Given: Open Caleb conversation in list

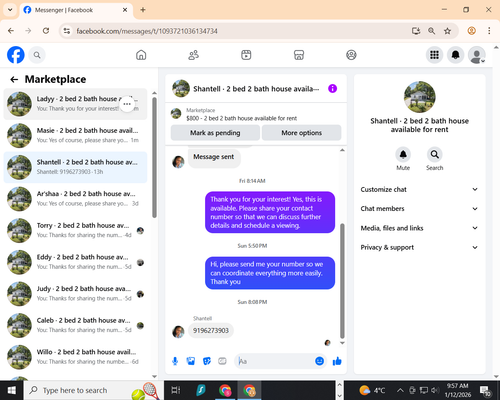Looking at the screenshot, I should click(75, 326).
